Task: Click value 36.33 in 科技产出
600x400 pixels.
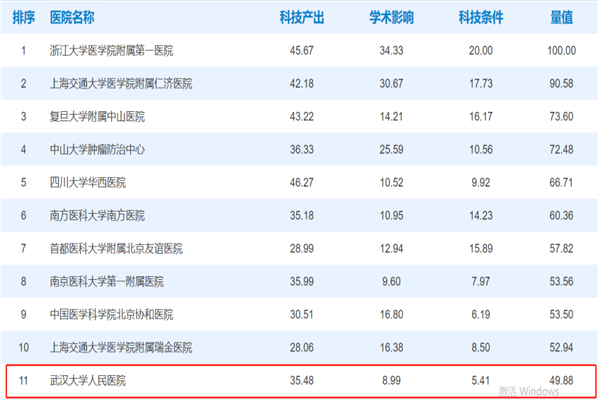Action: coord(302,149)
